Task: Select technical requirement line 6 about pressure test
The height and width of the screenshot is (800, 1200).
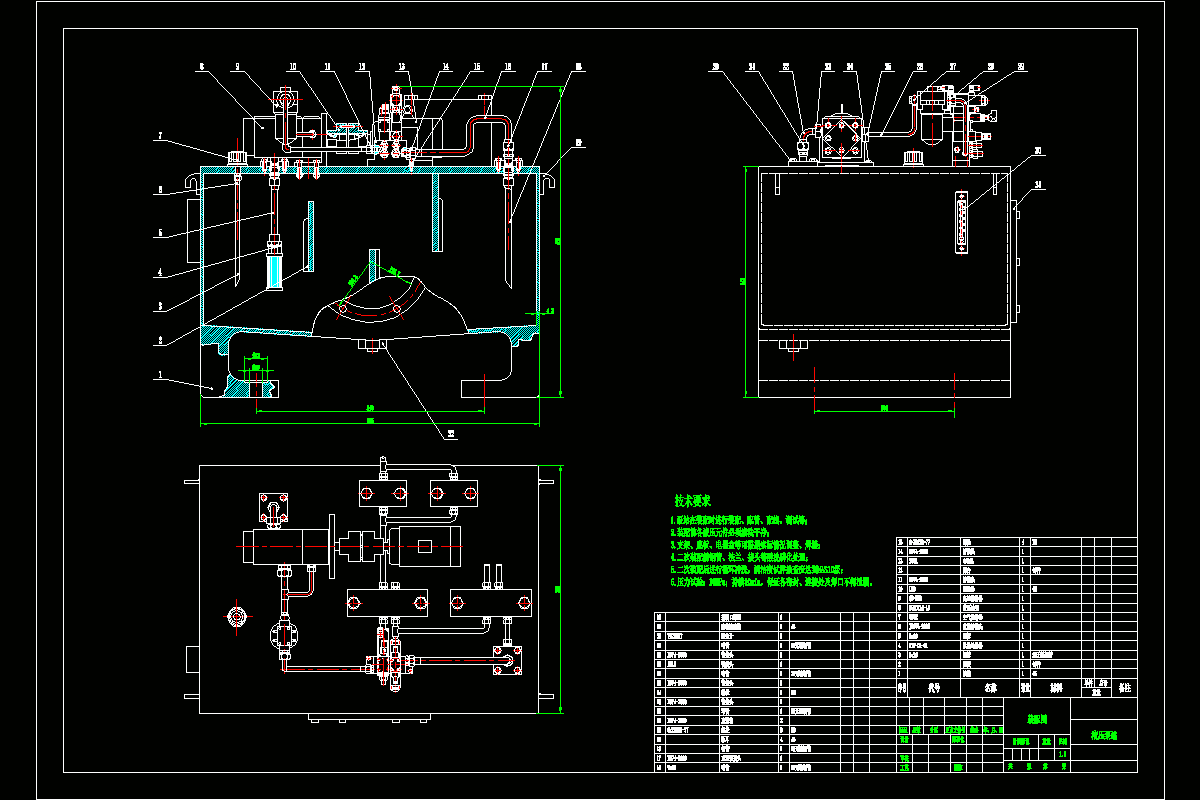Action: pyautogui.click(x=771, y=581)
